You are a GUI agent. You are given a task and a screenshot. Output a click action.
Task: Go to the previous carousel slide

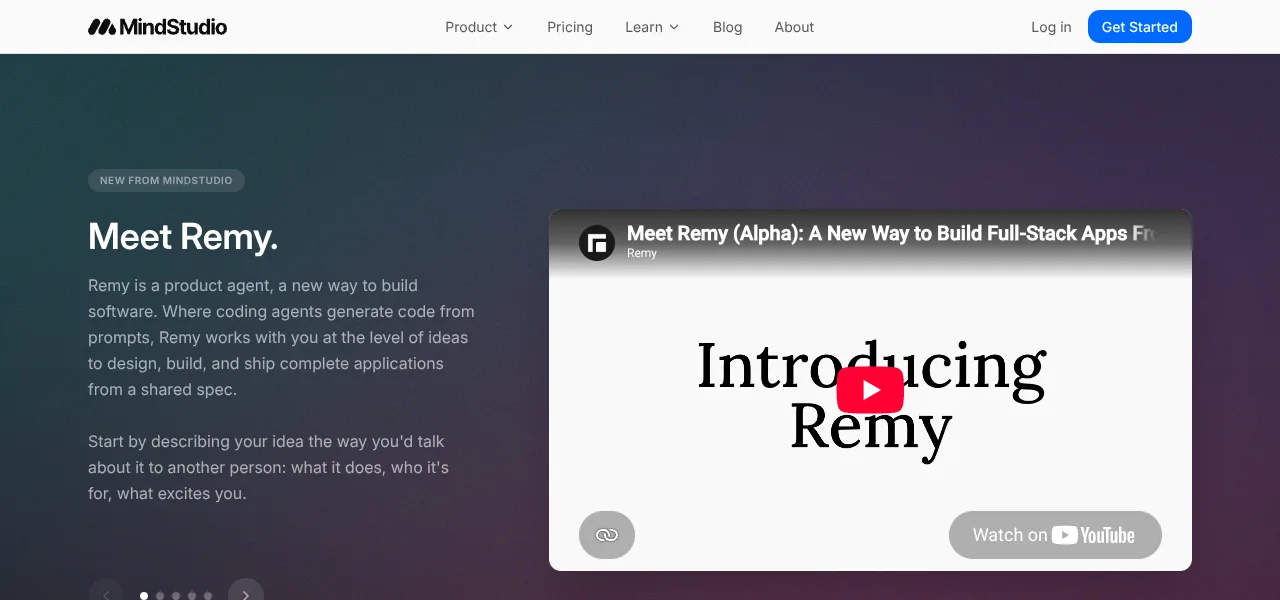[x=106, y=590]
